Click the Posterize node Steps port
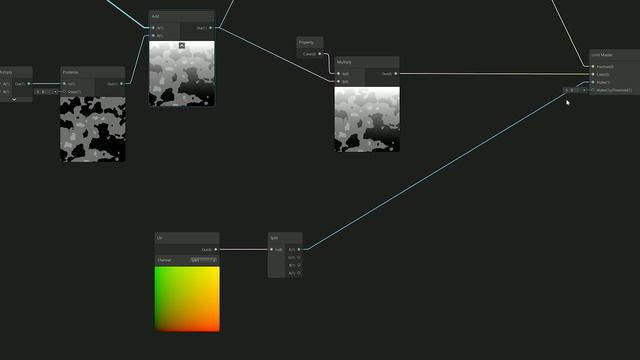Image resolution: width=640 pixels, height=360 pixels. point(64,92)
